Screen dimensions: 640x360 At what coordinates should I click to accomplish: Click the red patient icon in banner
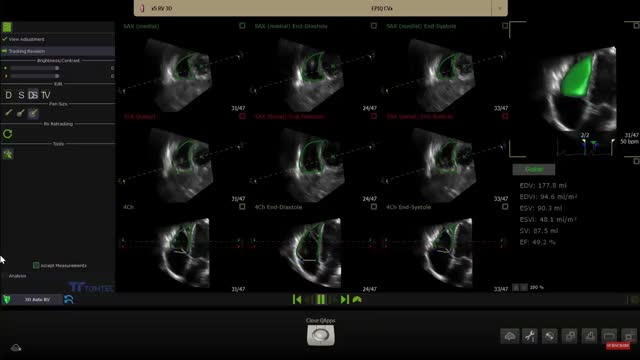tap(142, 8)
